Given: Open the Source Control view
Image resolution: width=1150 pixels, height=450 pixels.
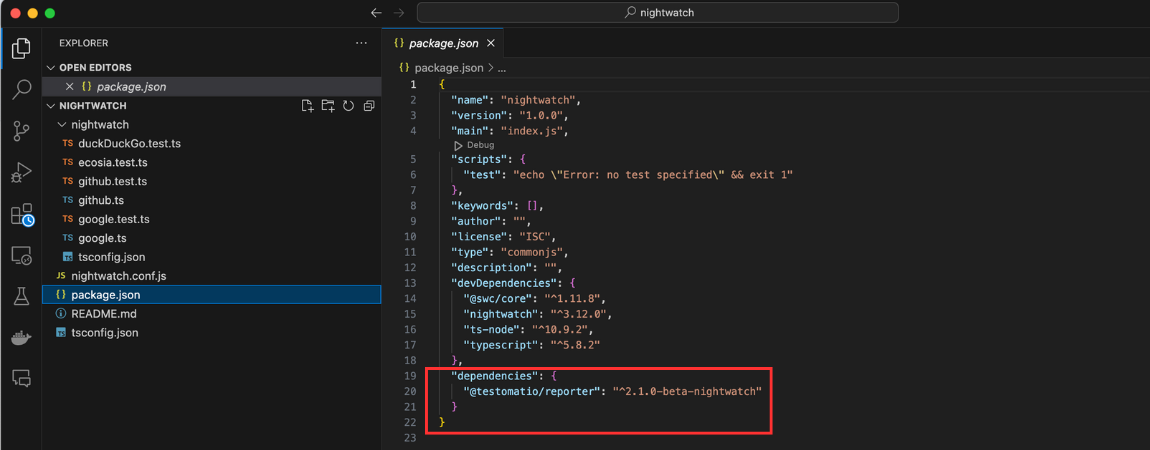Looking at the screenshot, I should point(21,131).
